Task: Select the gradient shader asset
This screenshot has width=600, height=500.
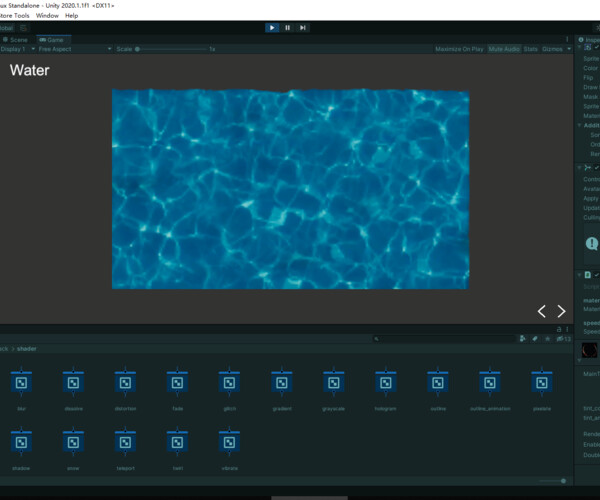Action: (282, 389)
